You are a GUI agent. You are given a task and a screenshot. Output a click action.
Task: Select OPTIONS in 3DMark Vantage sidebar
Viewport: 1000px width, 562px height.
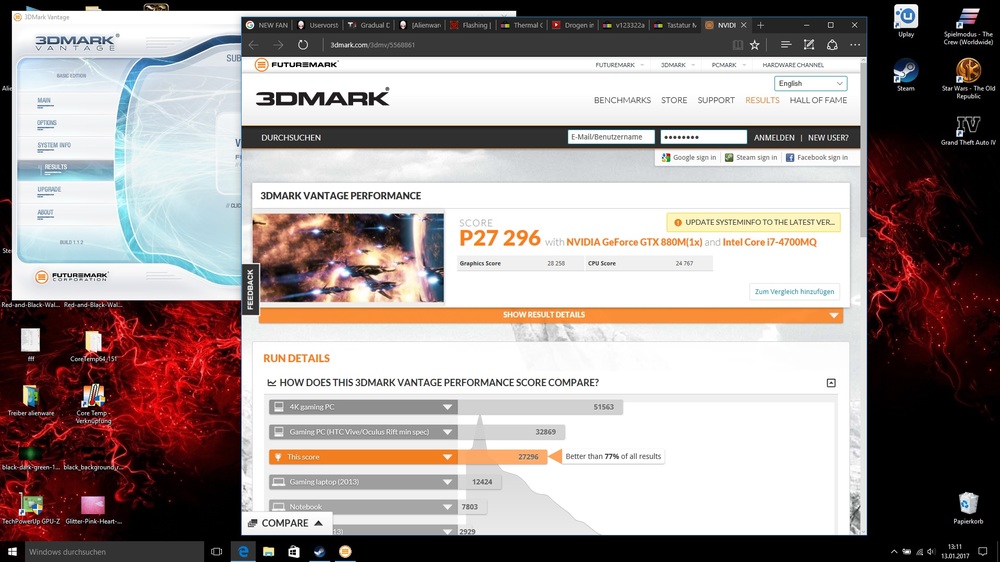pos(47,123)
